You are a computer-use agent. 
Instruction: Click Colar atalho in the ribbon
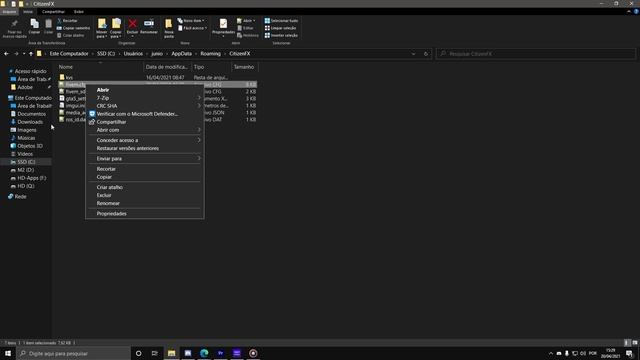(x=71, y=35)
